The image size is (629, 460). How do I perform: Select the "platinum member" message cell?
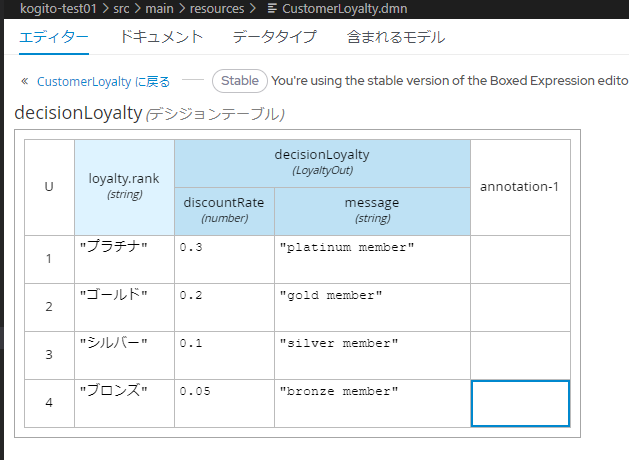point(372,259)
